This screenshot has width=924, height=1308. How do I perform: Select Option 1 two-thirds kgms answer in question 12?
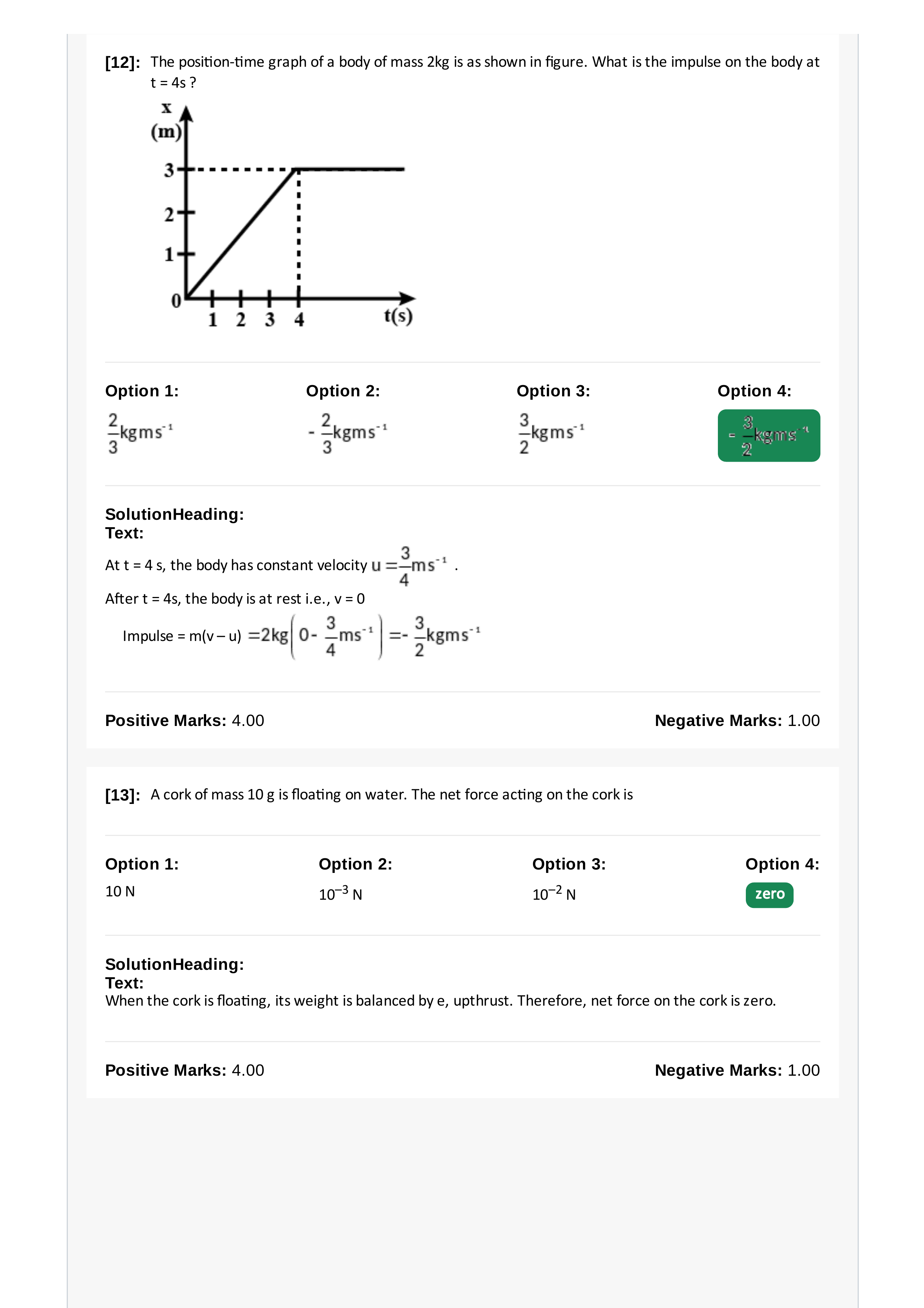tap(140, 434)
